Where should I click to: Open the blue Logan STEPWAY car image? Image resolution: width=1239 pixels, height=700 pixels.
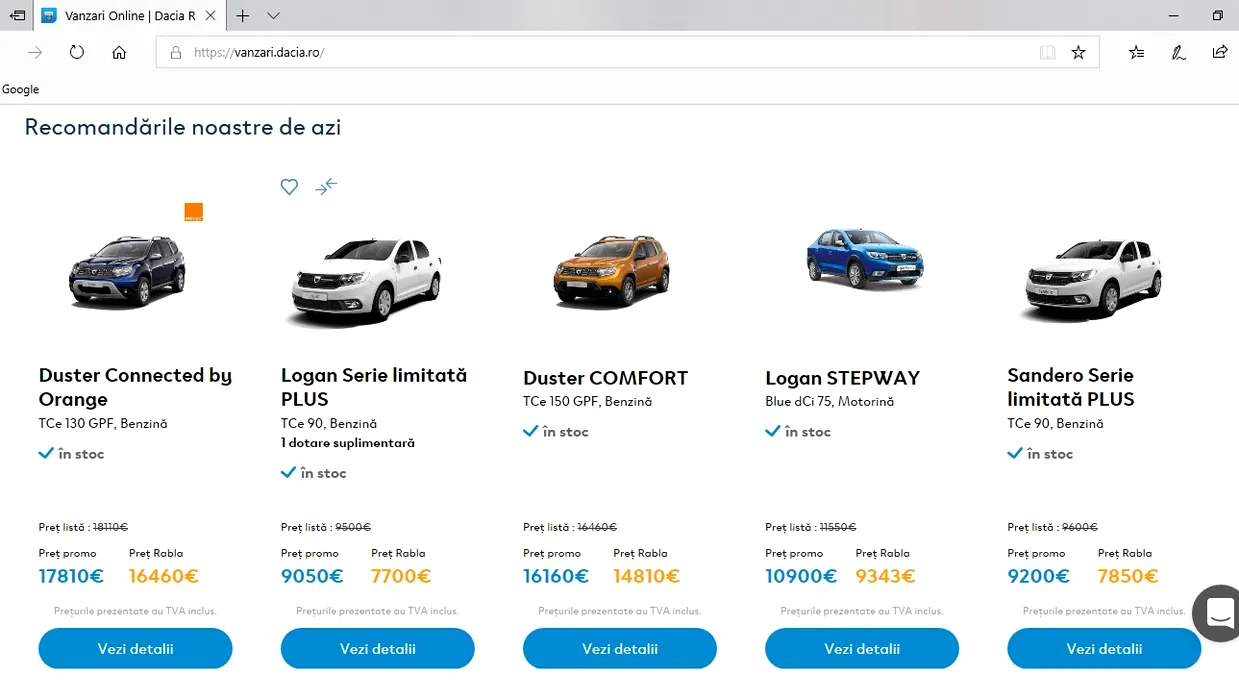coord(866,257)
